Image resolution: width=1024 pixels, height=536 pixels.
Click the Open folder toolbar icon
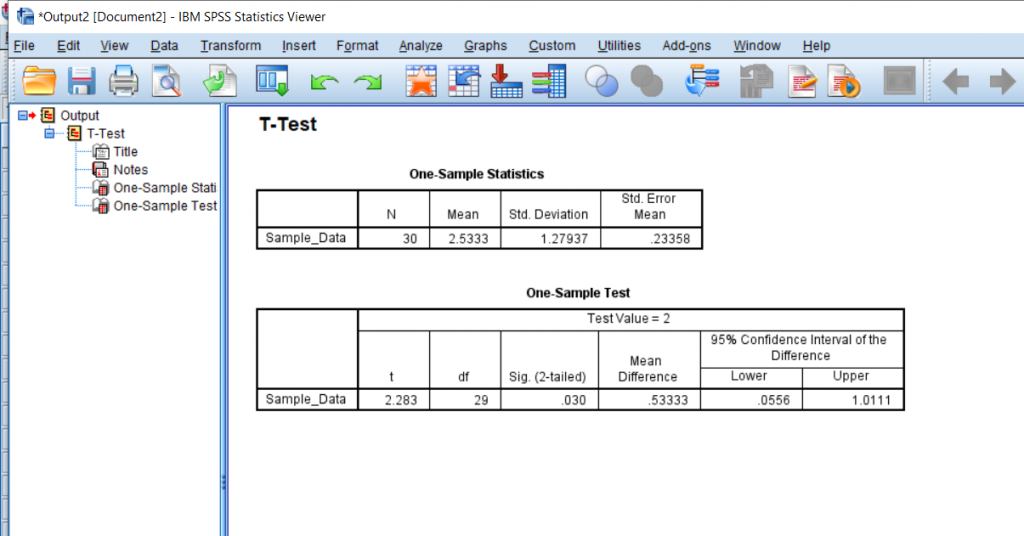(x=39, y=82)
